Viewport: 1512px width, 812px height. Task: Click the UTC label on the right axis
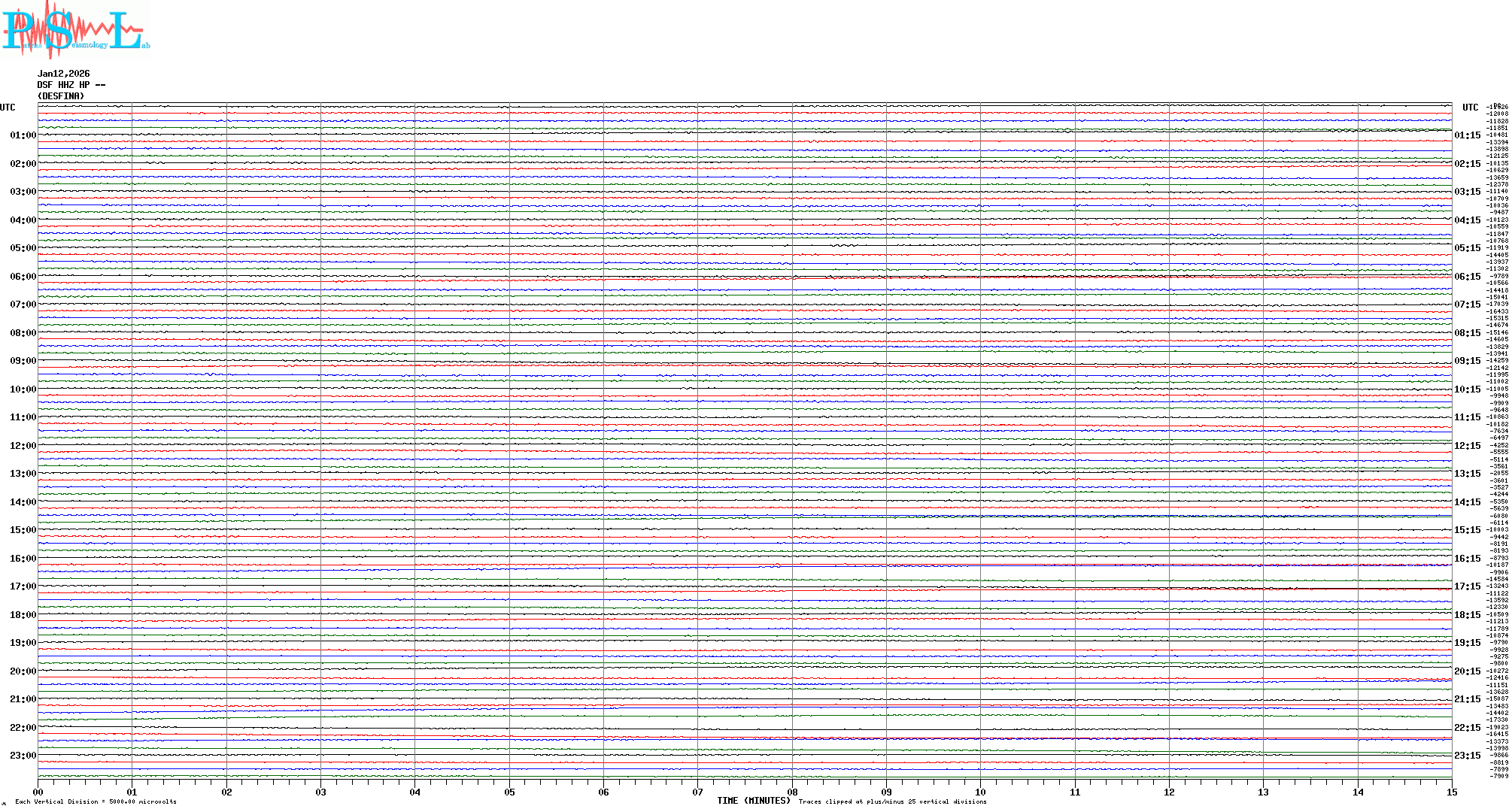pyautogui.click(x=1470, y=108)
